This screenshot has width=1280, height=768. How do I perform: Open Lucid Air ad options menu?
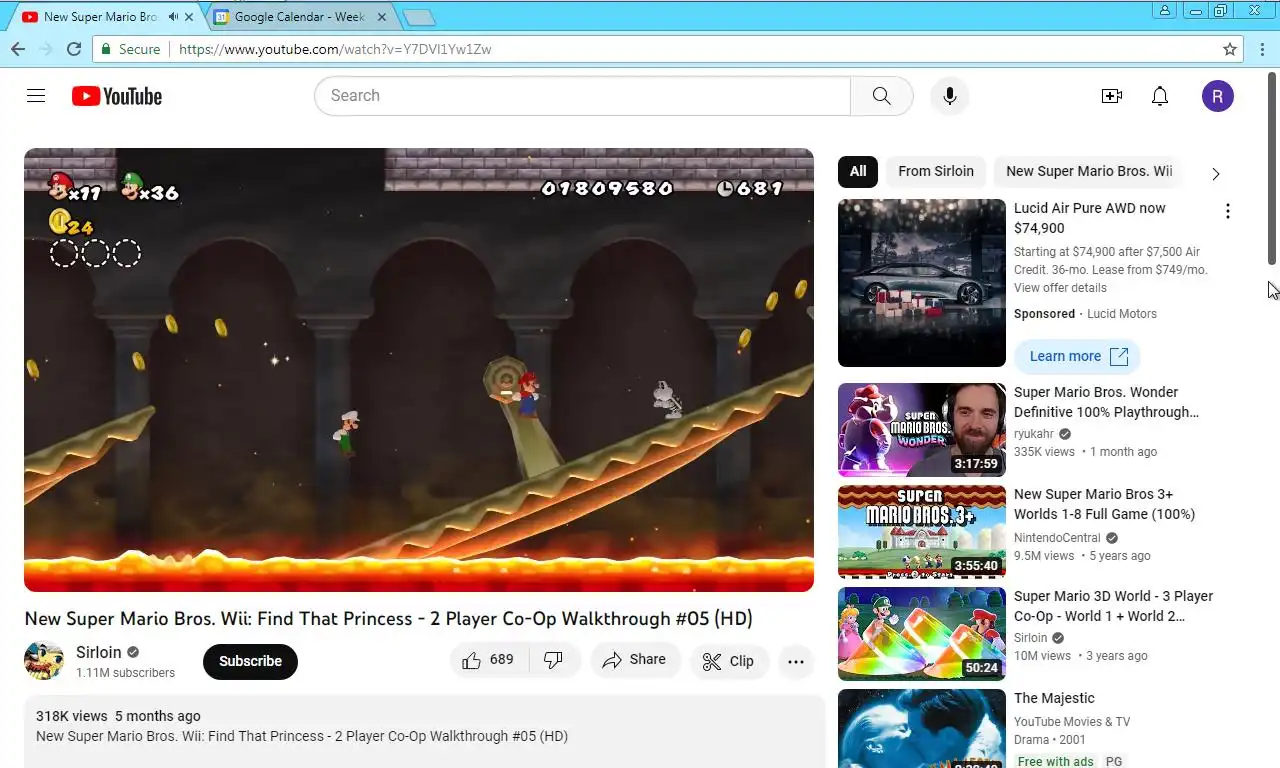1227,211
